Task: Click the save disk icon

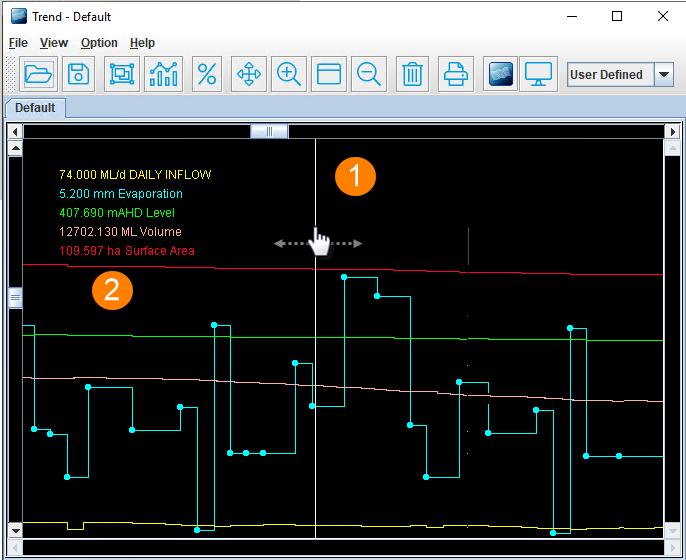Action: click(79, 74)
